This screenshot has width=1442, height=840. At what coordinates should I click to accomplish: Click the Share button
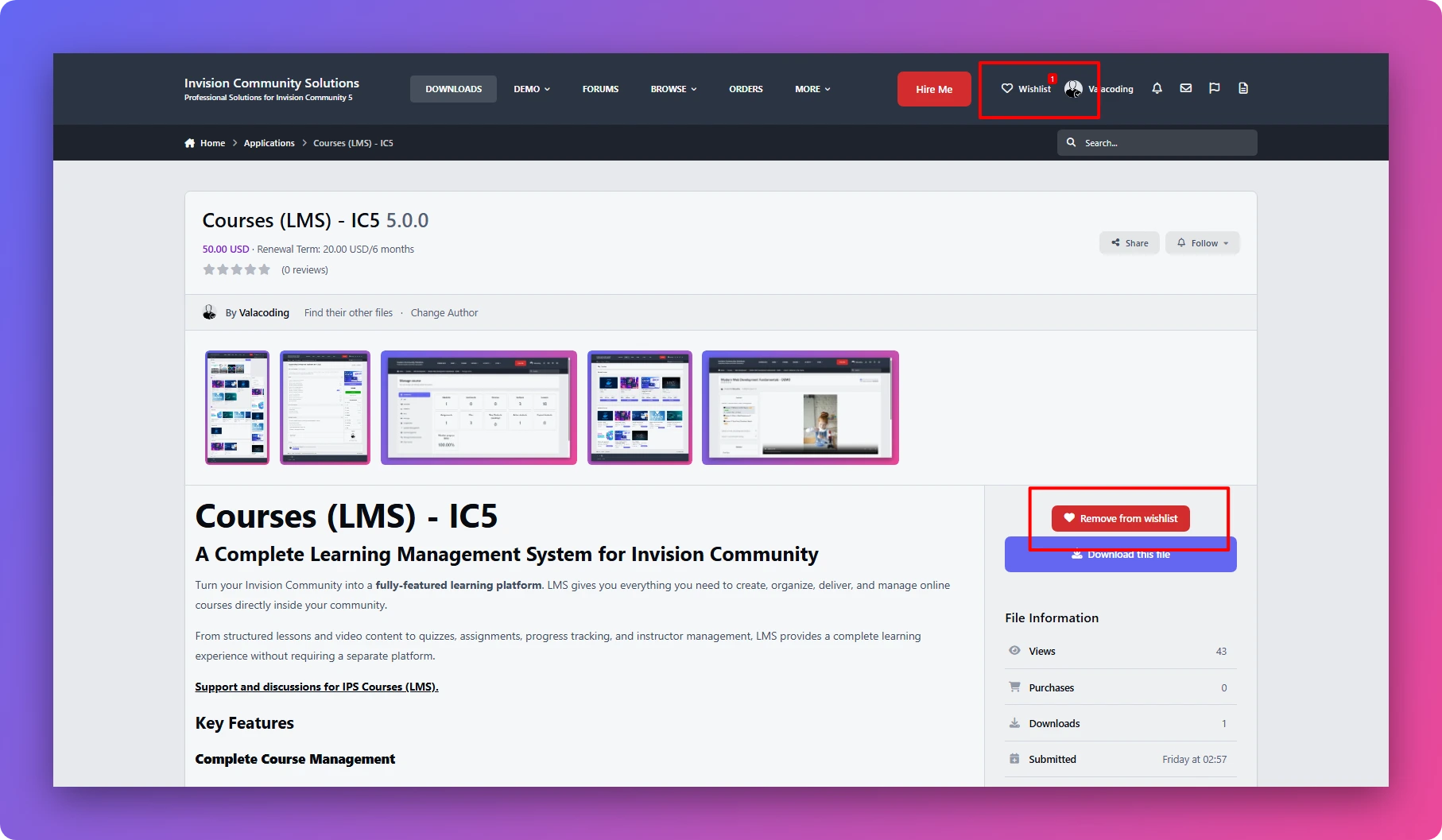pyautogui.click(x=1130, y=243)
